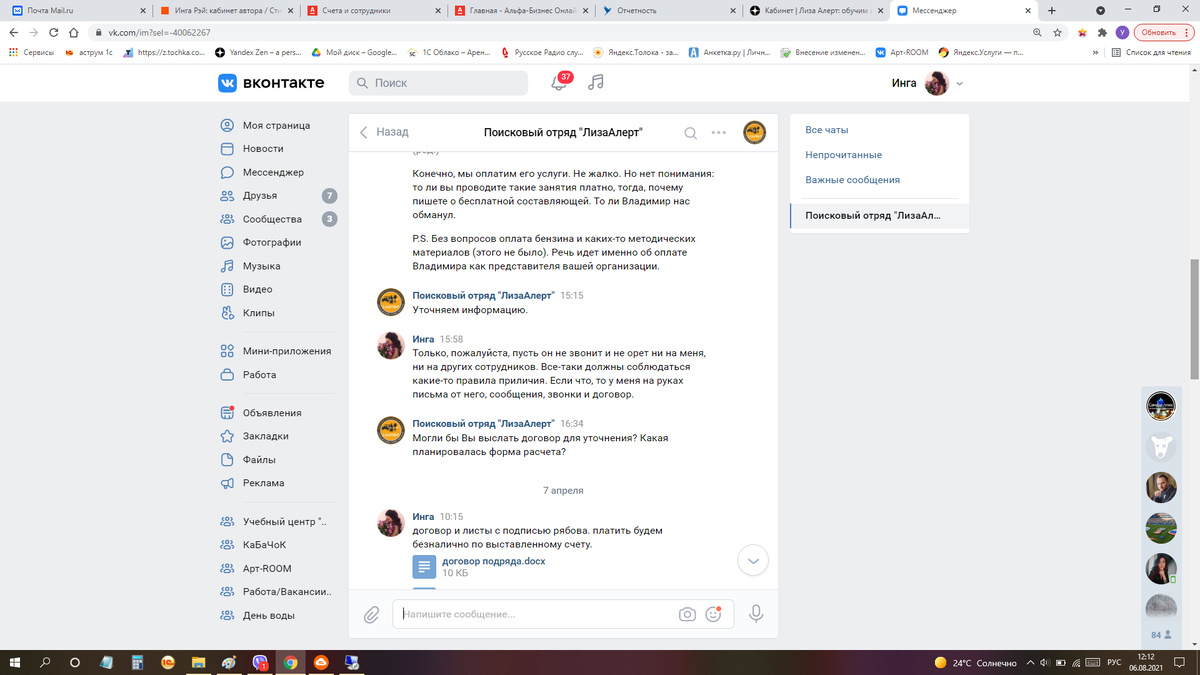Switch to Отчетность browser tab
Screen dimensions: 1200x675
point(666,10)
